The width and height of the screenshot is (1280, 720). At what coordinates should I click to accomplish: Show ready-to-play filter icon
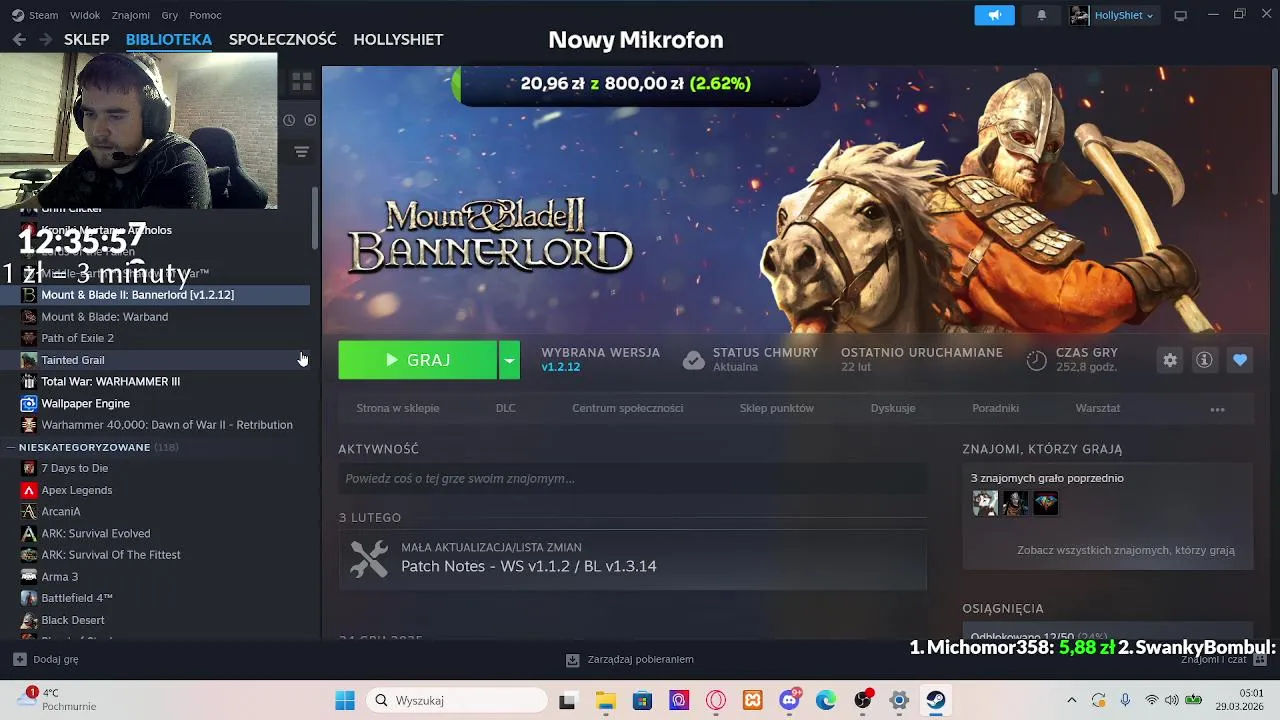pos(310,120)
